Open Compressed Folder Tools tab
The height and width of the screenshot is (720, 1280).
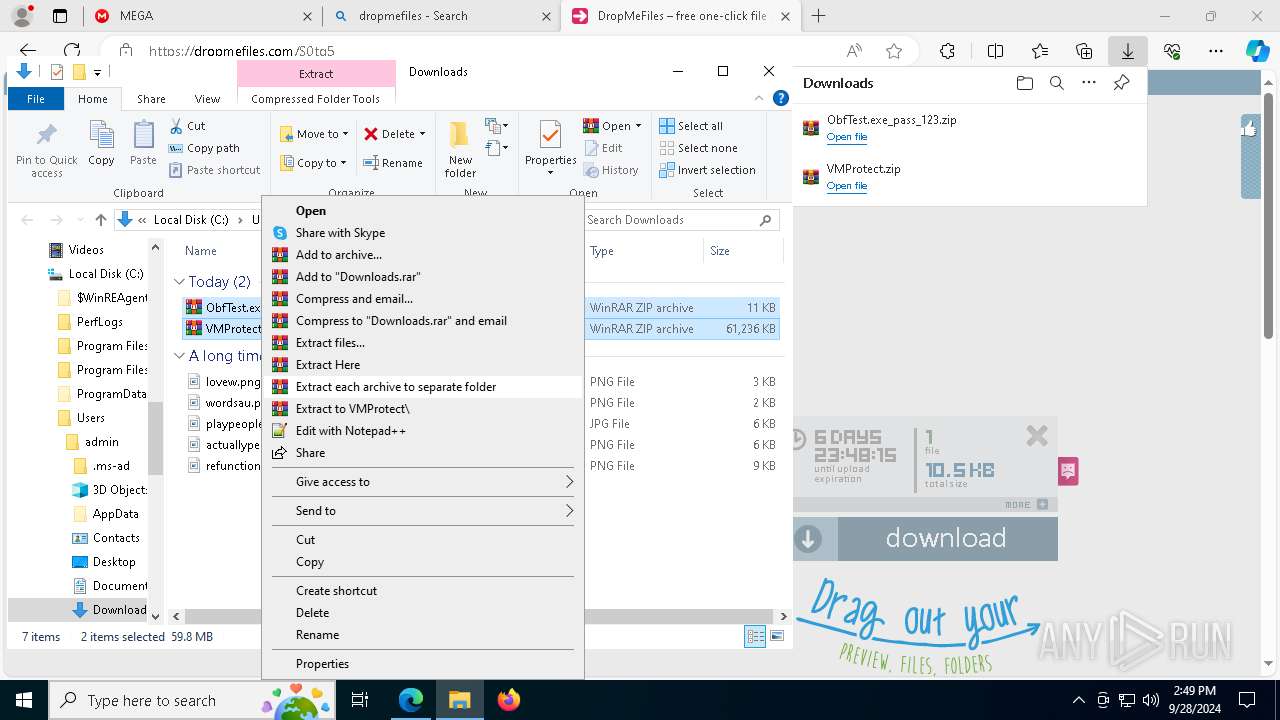[x=316, y=99]
